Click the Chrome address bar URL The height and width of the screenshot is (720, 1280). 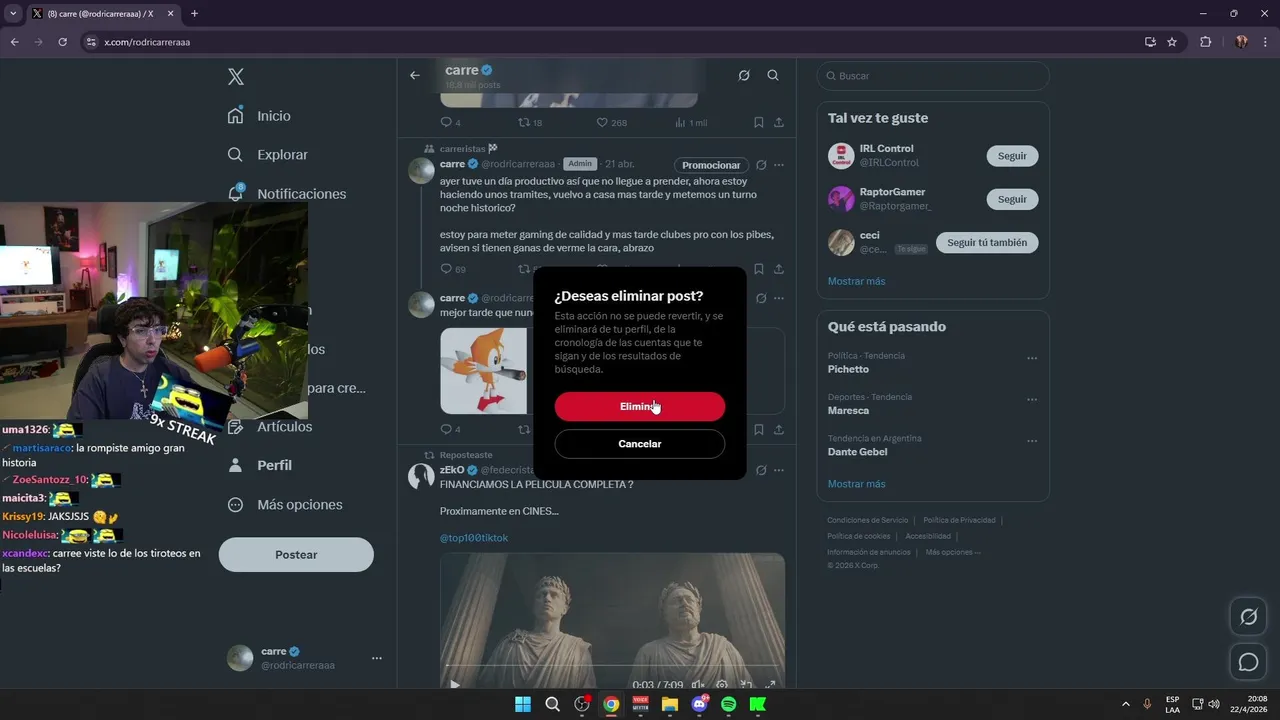click(147, 42)
